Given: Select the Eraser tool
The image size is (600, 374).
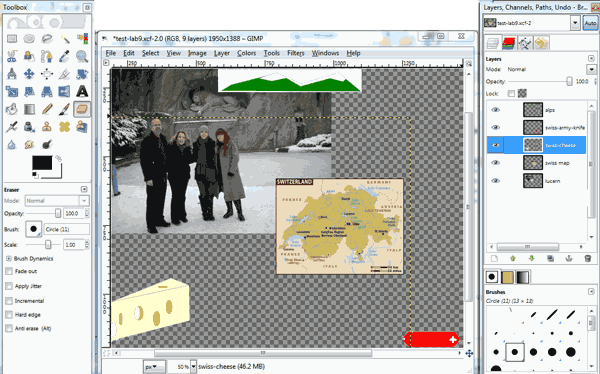Looking at the screenshot, I should pyautogui.click(x=82, y=109).
